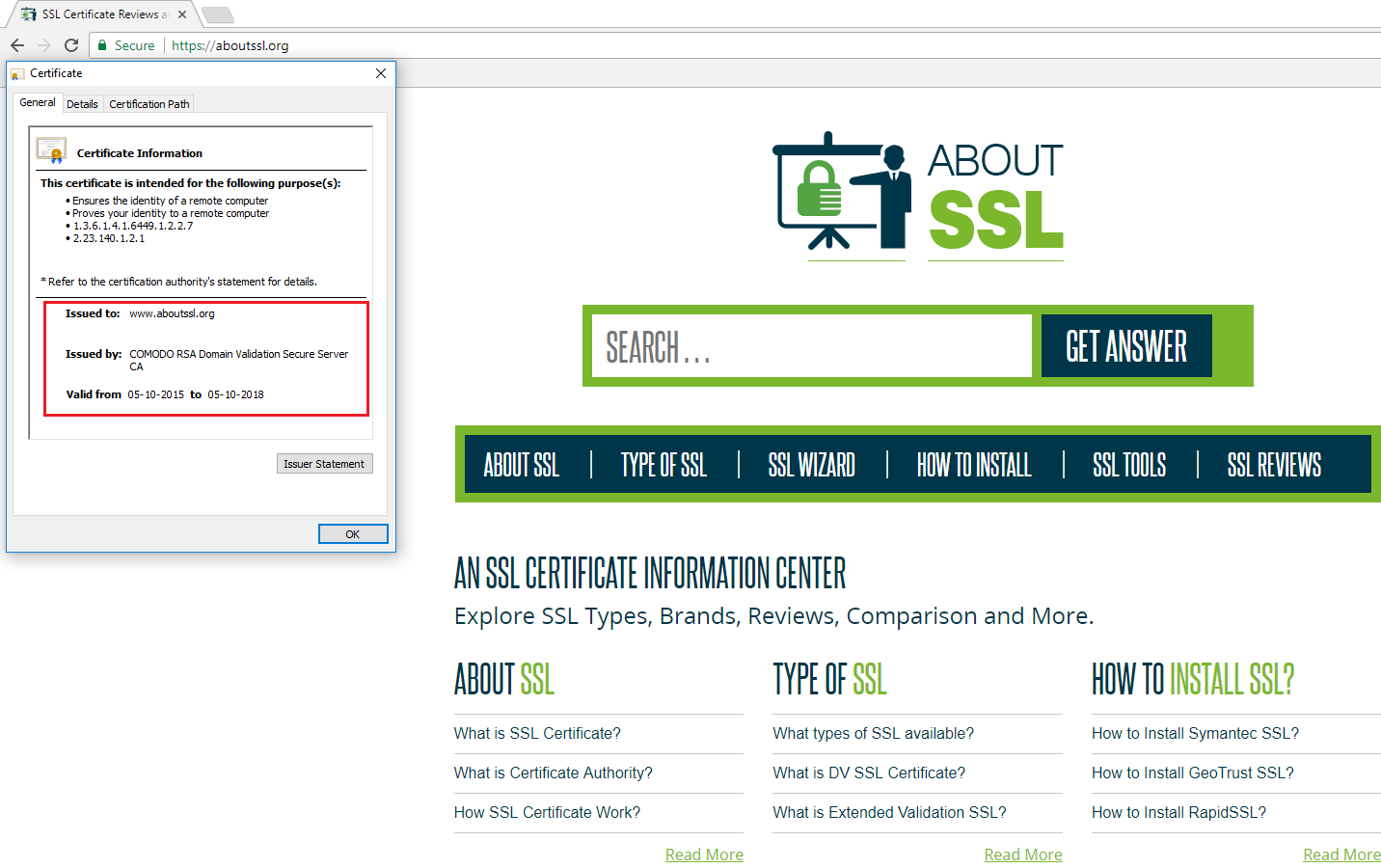
Task: Click Read More under TYPE OF SSL
Action: 1023,854
